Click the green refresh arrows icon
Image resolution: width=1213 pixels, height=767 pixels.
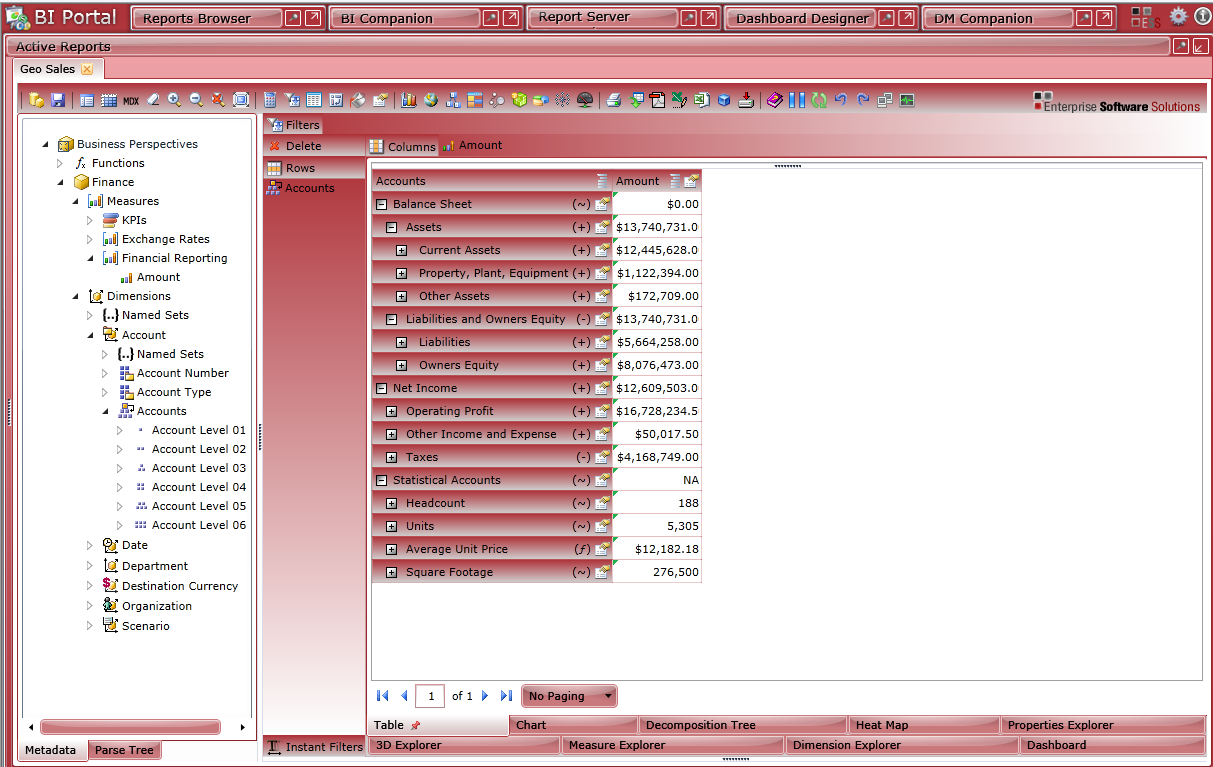(819, 100)
